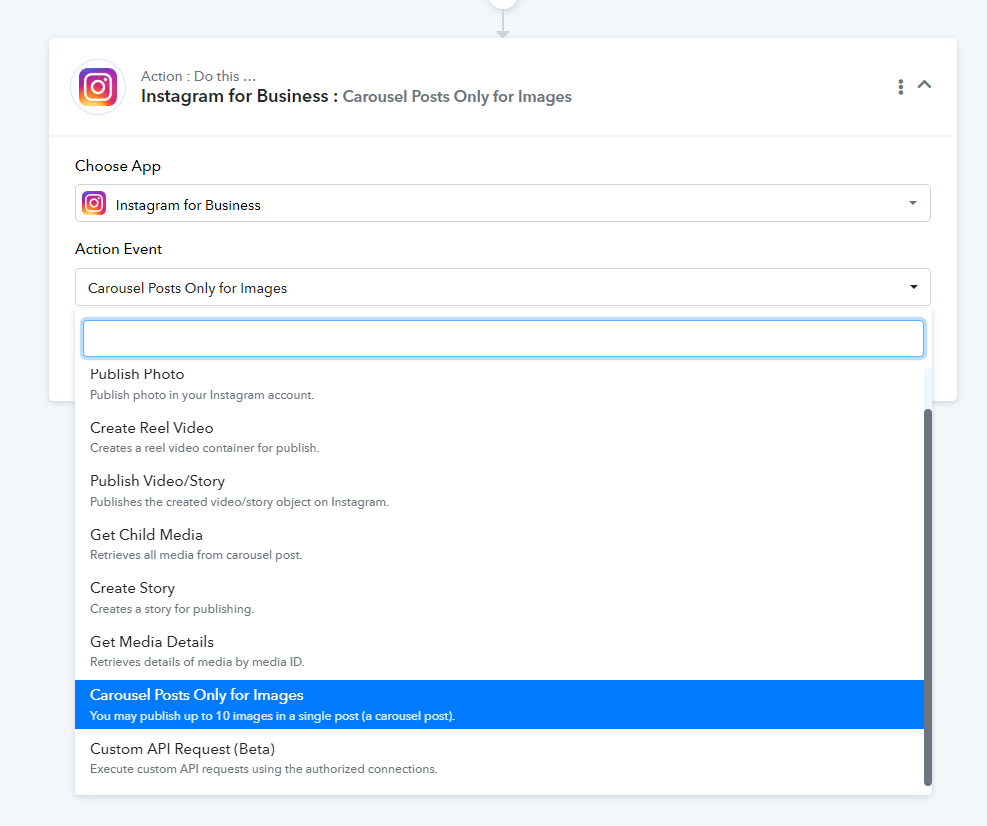Image resolution: width=987 pixels, height=826 pixels.
Task: Choose the Publish Video/Story option
Action: 499,491
